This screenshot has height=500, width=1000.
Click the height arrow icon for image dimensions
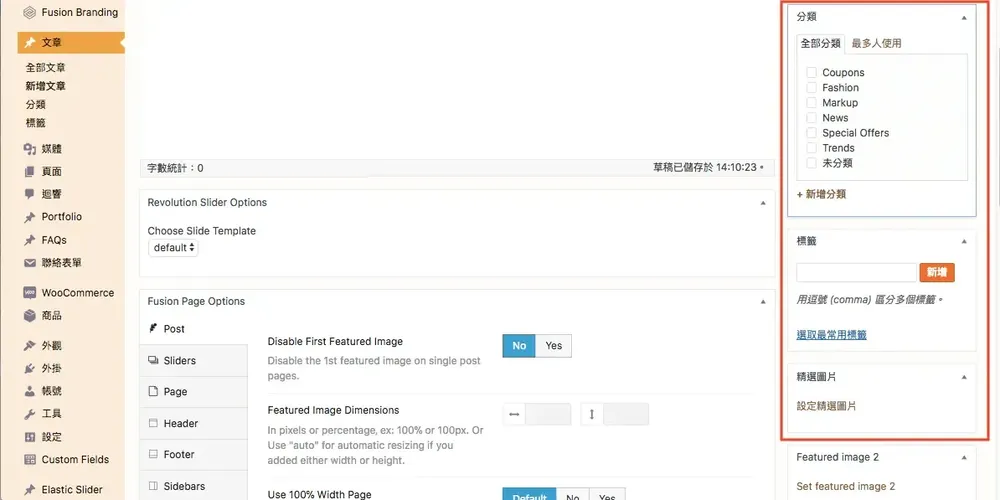592,415
